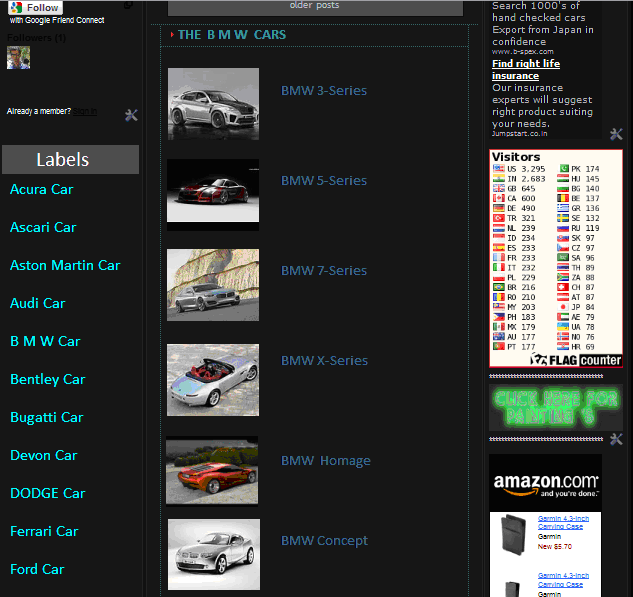Click the green Click Here For Painting banner
Screen dimensions: 633x597
555,407
